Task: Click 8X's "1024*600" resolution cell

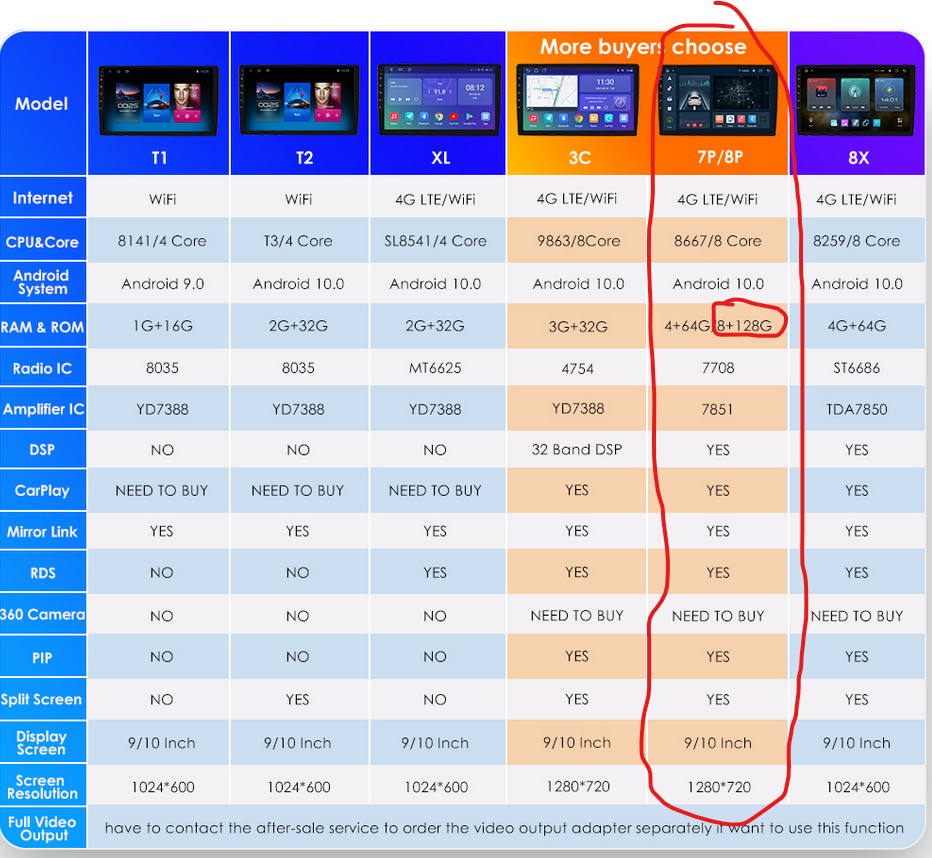Action: pyautogui.click(x=858, y=787)
